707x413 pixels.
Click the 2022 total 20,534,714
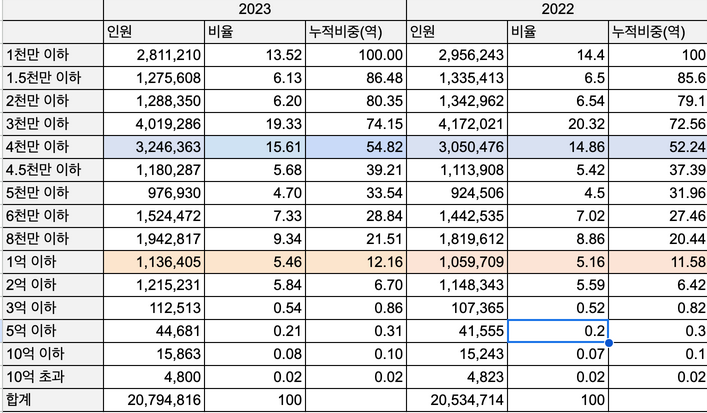point(457,400)
